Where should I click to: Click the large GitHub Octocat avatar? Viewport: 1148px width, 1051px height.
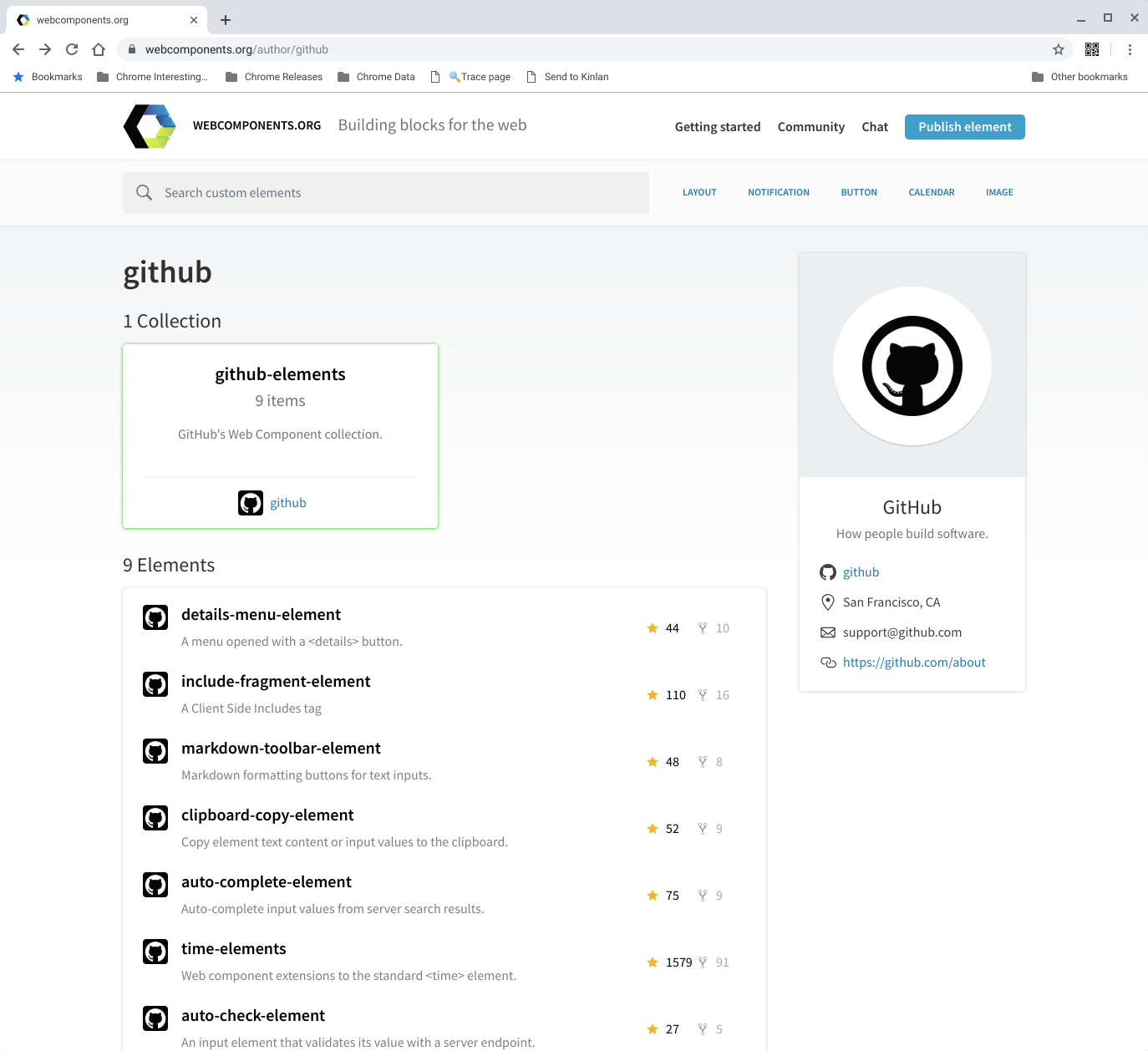[x=912, y=366]
